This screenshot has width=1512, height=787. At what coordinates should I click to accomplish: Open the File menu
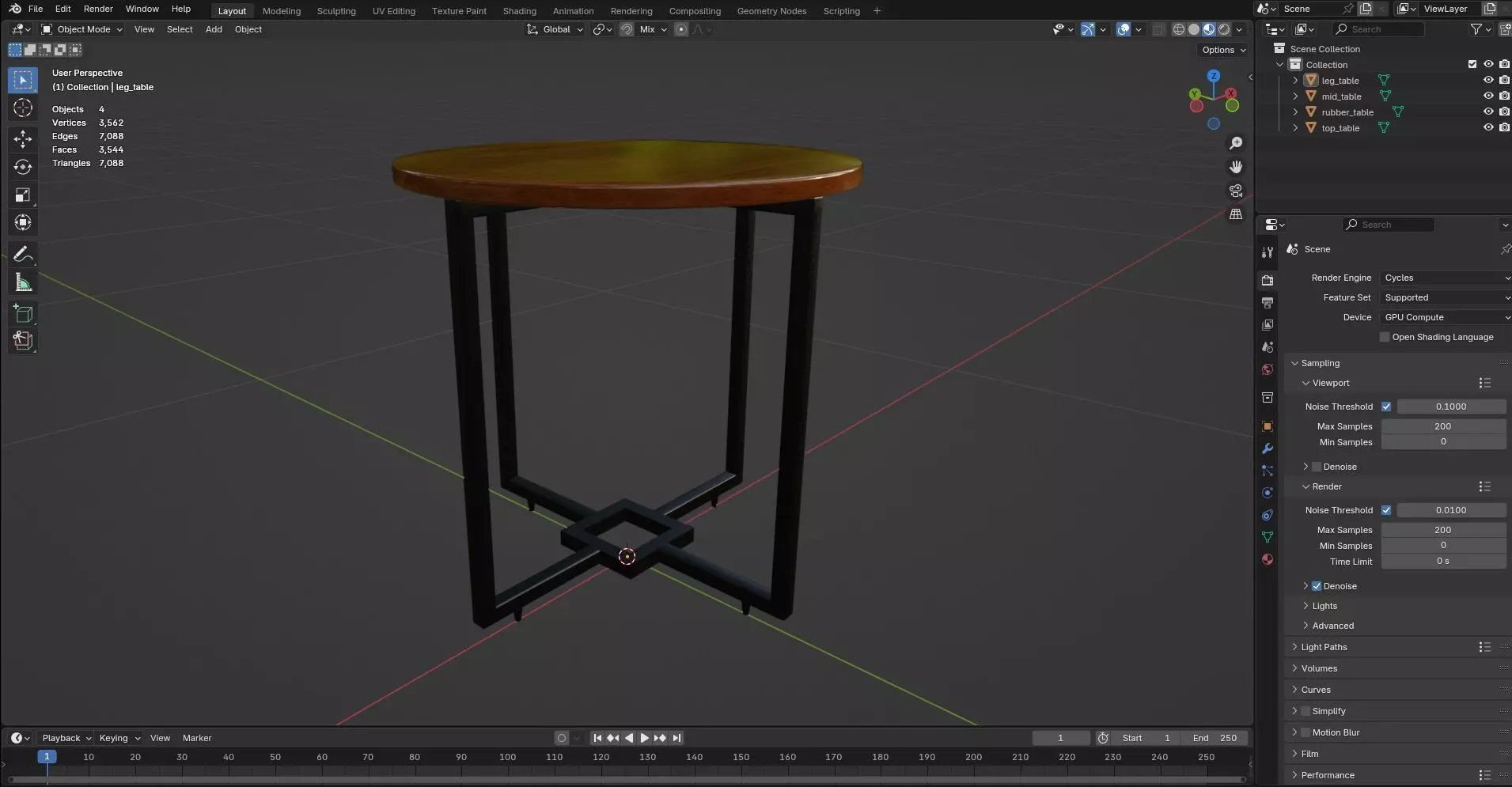click(x=36, y=9)
